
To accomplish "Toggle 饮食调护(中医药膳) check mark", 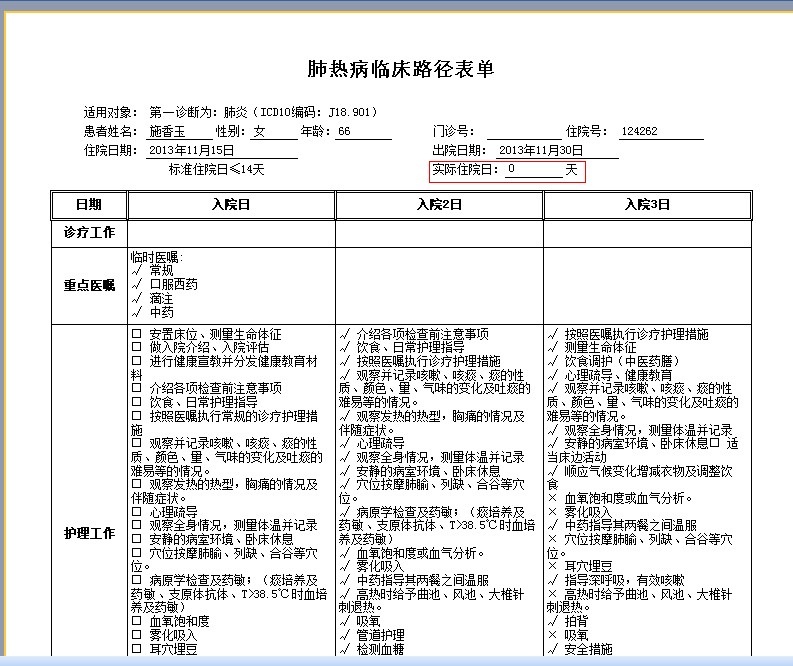I will pyautogui.click(x=553, y=361).
